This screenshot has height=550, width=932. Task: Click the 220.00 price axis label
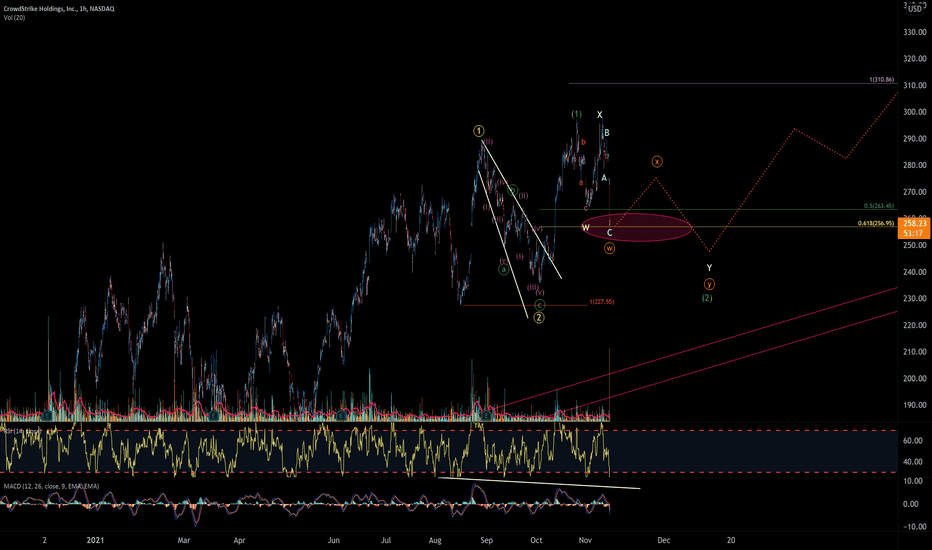pyautogui.click(x=914, y=325)
